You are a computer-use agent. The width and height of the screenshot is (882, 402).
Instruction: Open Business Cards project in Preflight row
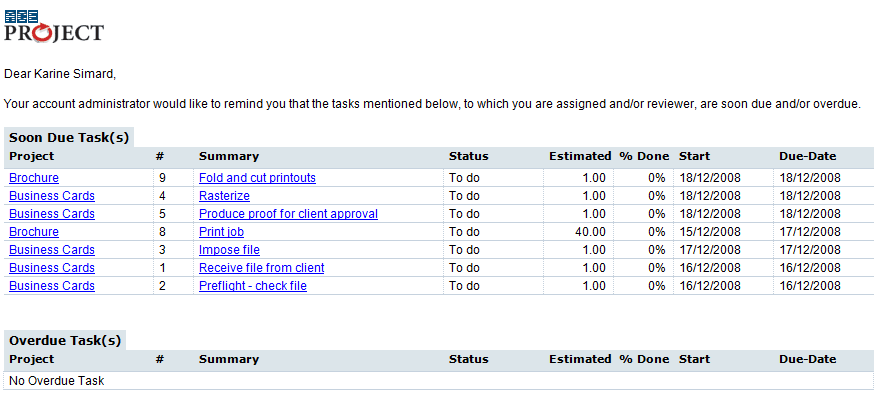[x=52, y=286]
